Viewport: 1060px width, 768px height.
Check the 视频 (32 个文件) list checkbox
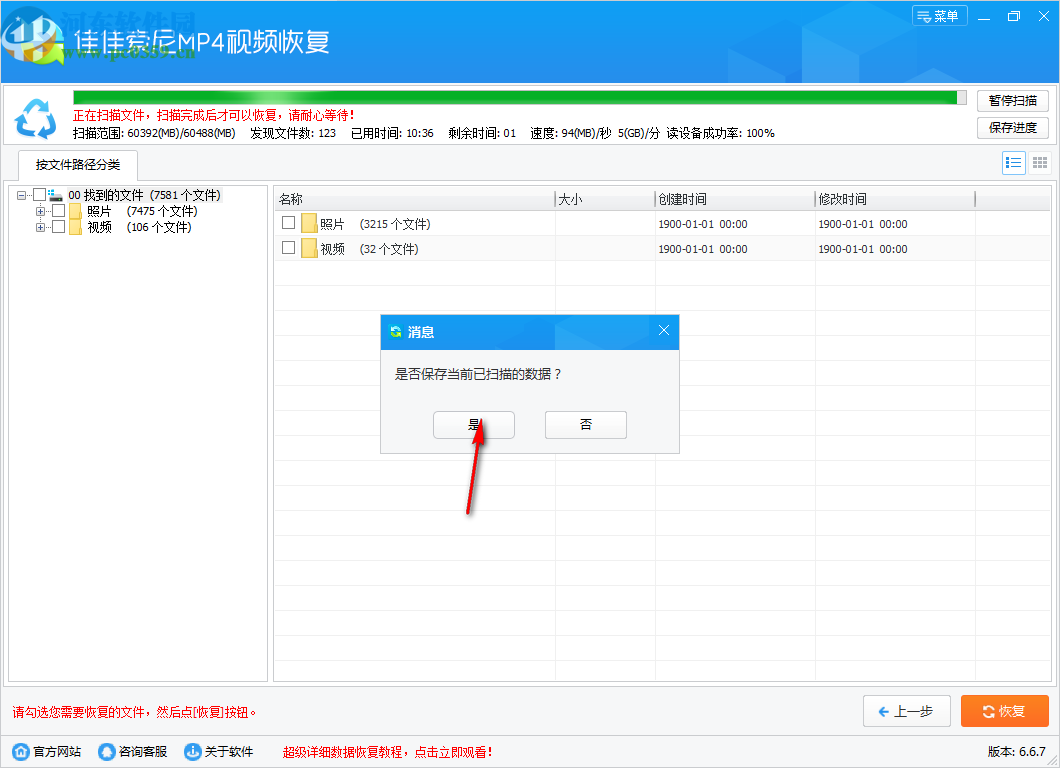click(289, 247)
